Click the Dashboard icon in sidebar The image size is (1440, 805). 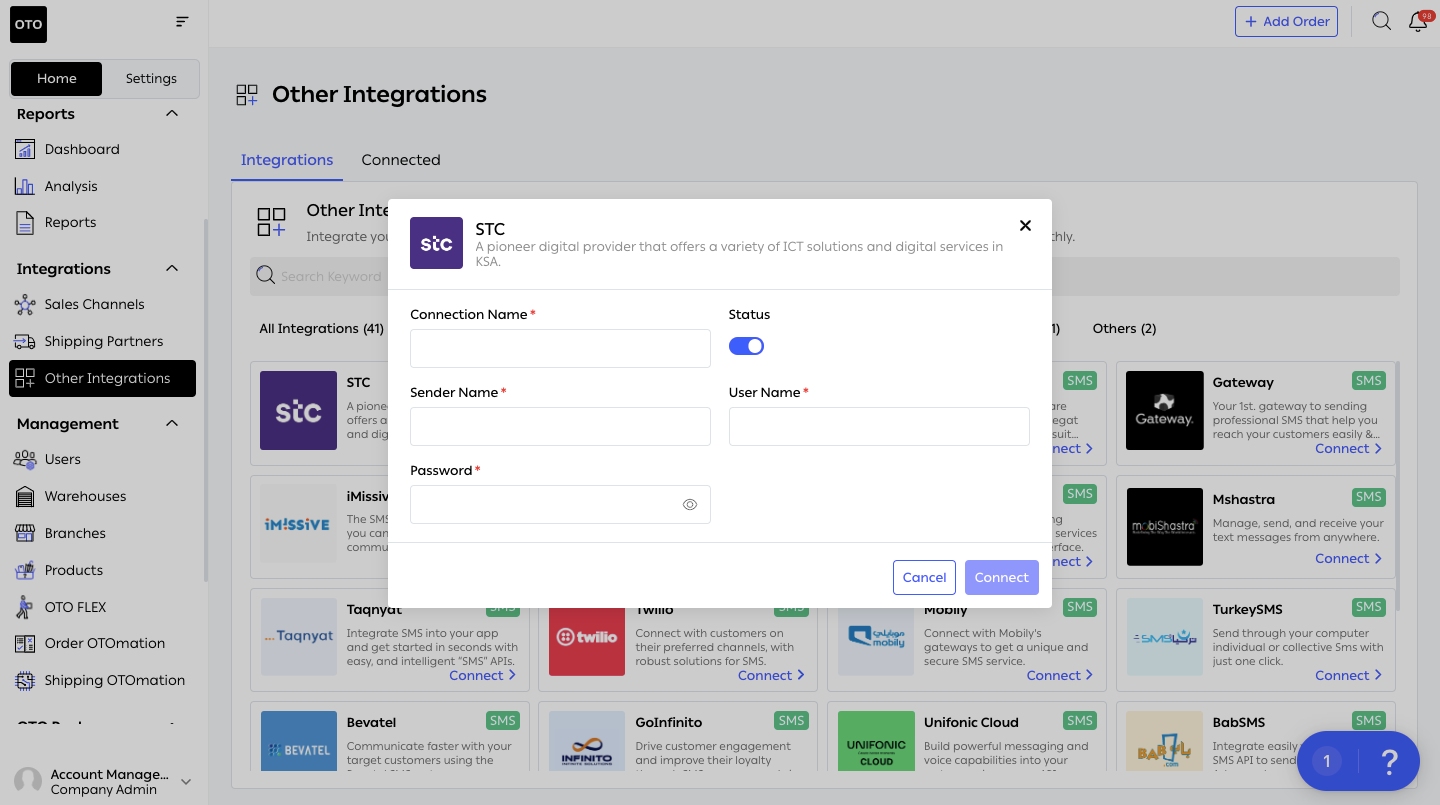coord(26,149)
